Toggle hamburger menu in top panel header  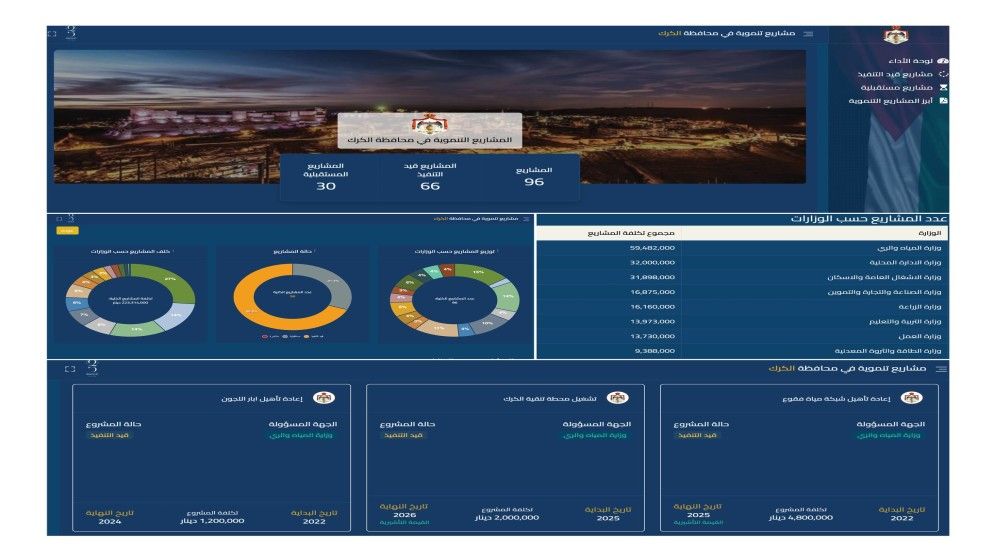808,34
